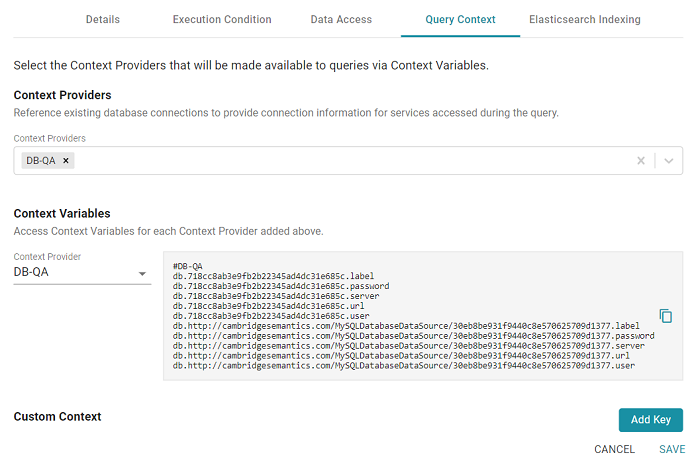Select the Query Context tab
This screenshot has height=463, width=700.
460,19
